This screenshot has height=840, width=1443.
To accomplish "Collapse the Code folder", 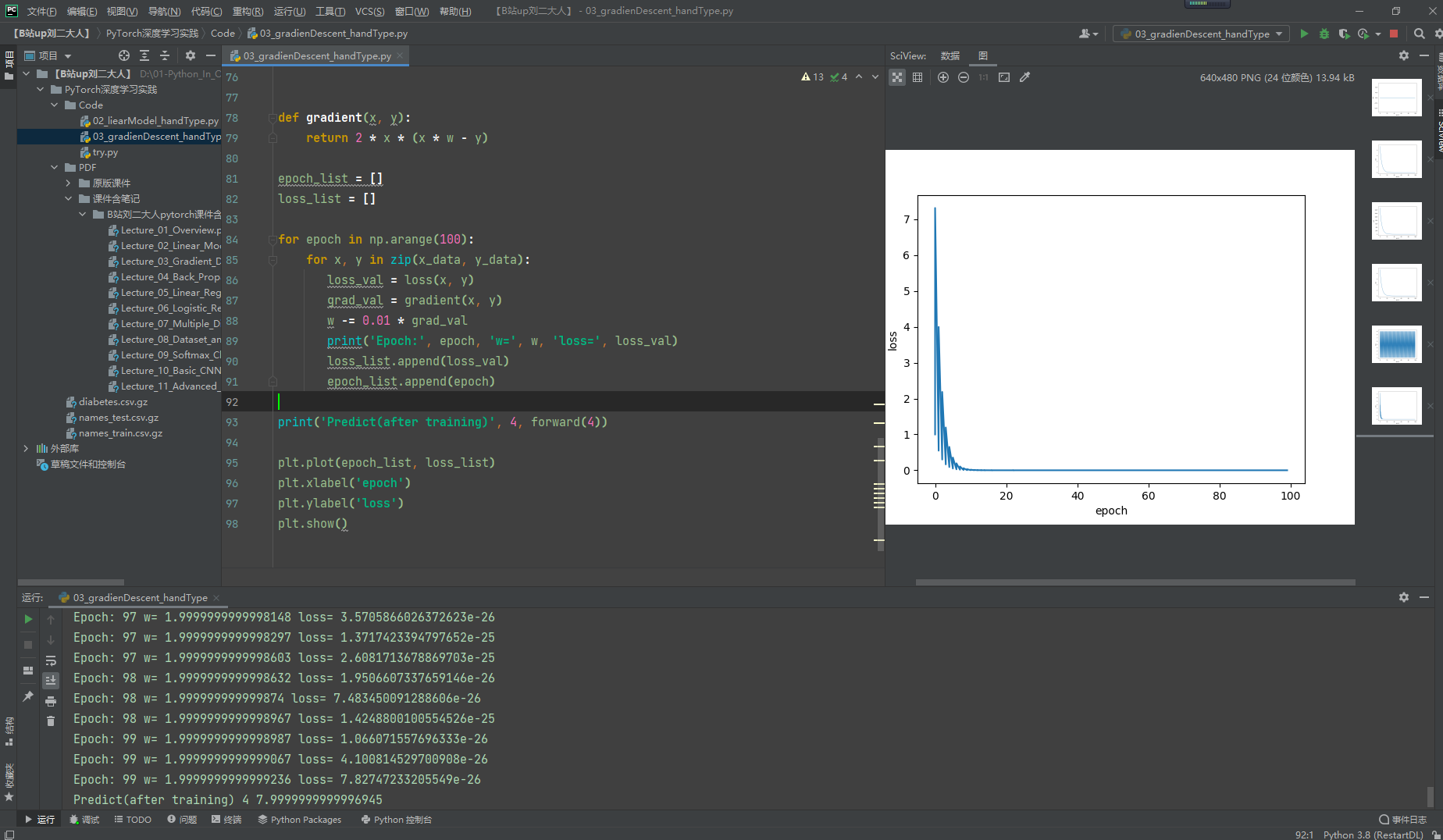I will [55, 105].
